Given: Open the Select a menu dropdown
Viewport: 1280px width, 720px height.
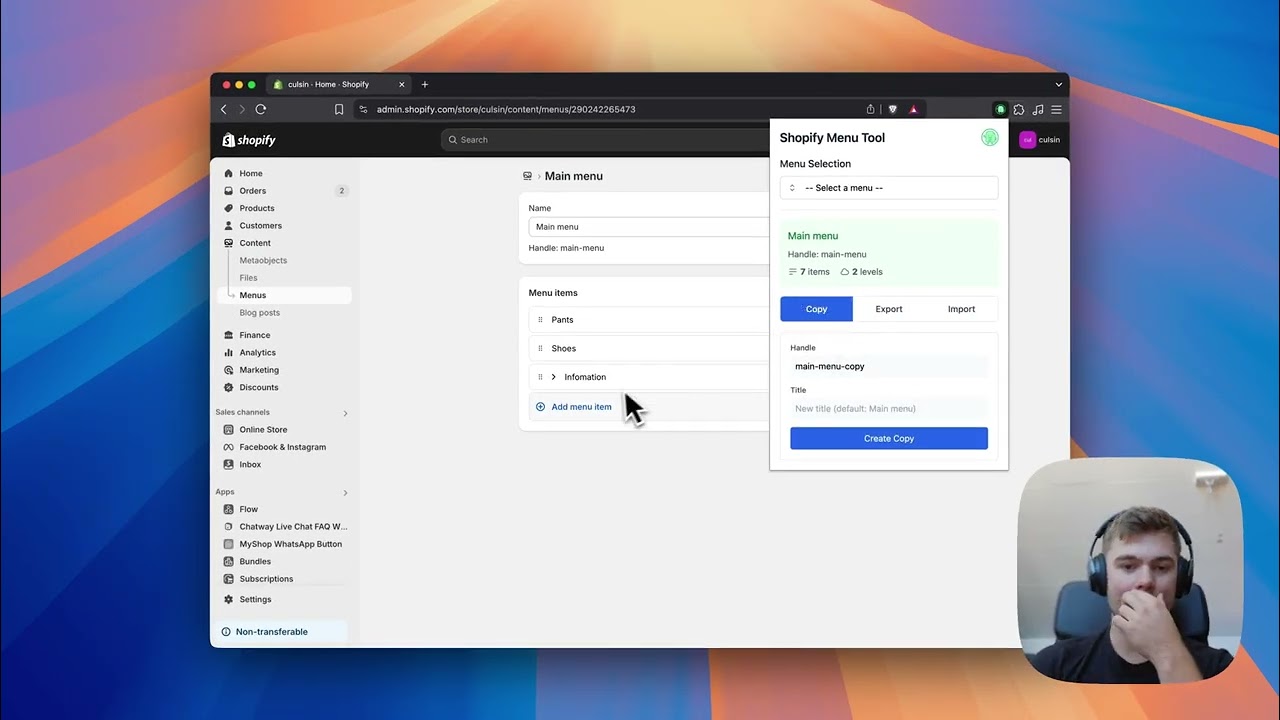Looking at the screenshot, I should 889,188.
